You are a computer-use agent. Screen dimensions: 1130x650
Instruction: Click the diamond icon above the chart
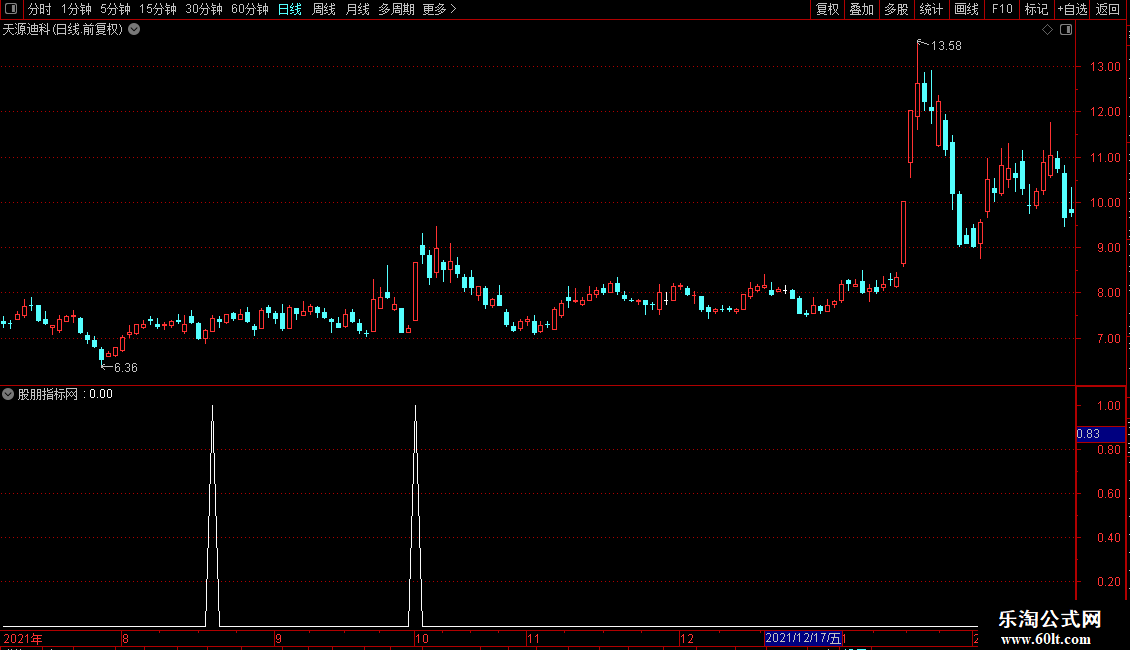click(1047, 30)
